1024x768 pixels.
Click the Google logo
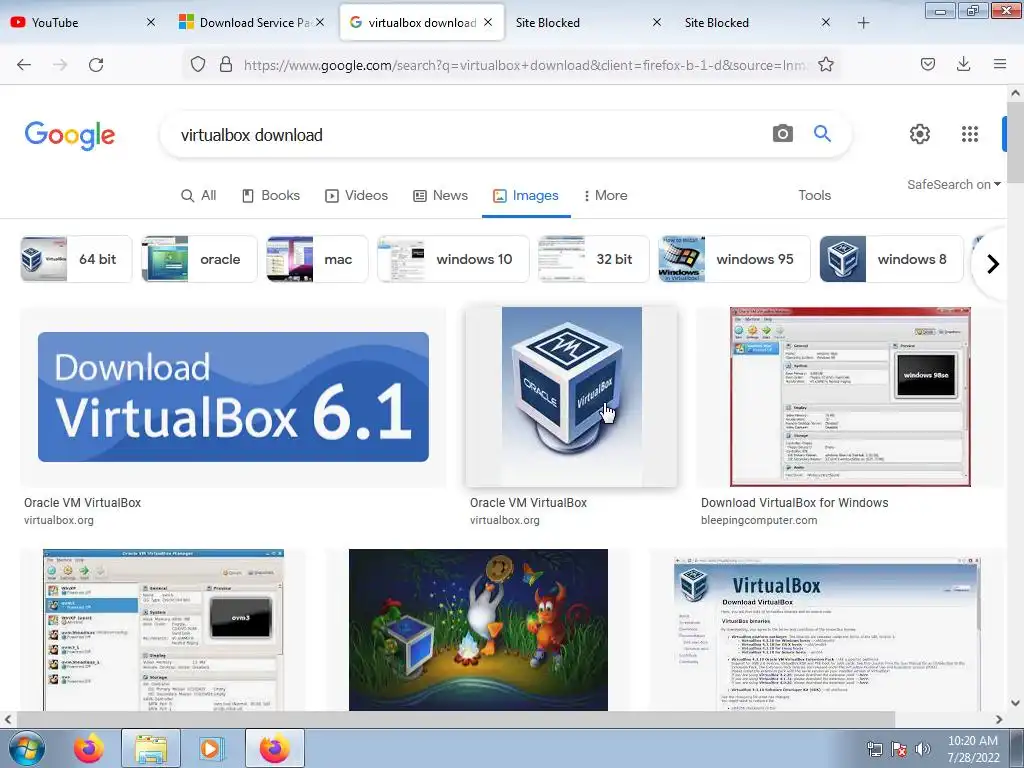(x=70, y=135)
